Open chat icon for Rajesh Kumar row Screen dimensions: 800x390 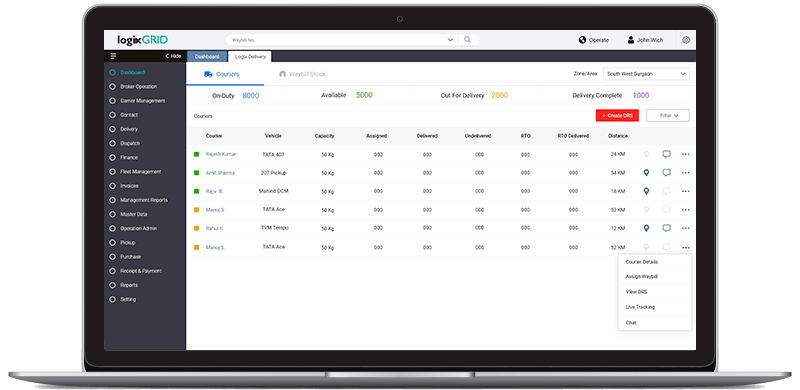pyautogui.click(x=666, y=154)
